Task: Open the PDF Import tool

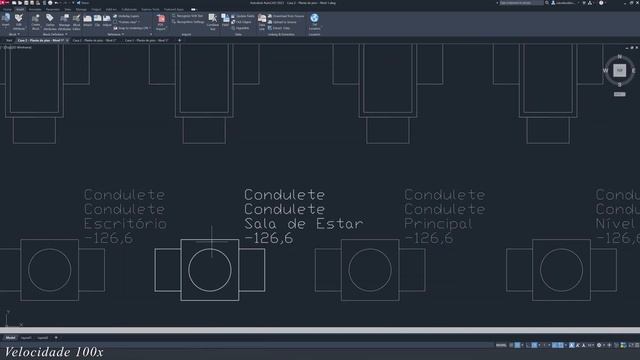Action: tap(161, 22)
